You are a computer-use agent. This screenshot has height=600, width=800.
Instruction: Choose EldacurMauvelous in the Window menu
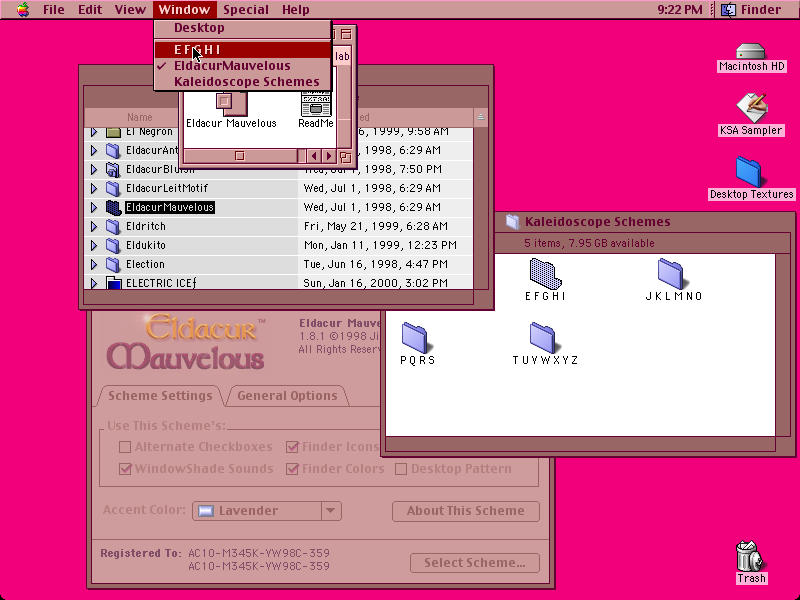242,65
